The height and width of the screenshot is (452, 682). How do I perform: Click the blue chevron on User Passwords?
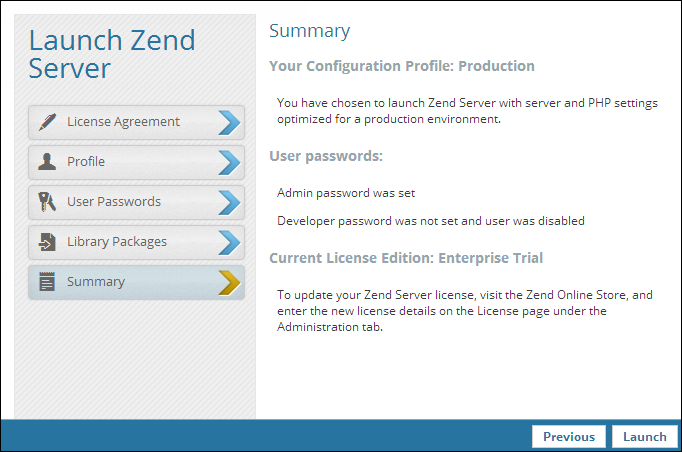pyautogui.click(x=229, y=202)
